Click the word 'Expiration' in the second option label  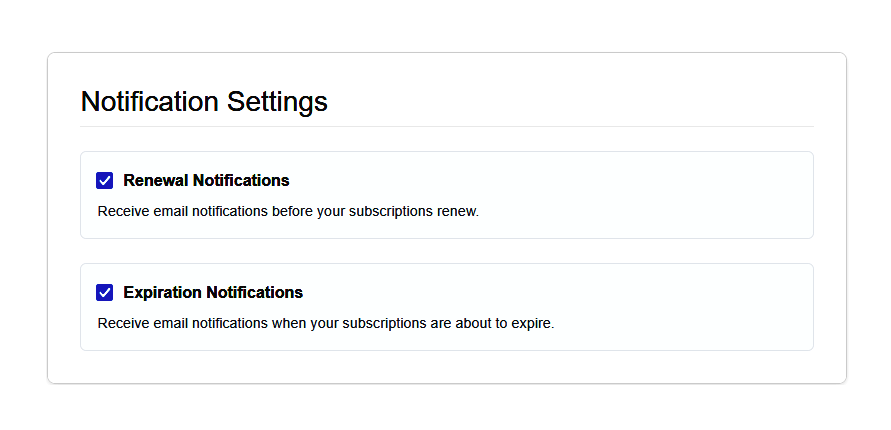point(162,292)
